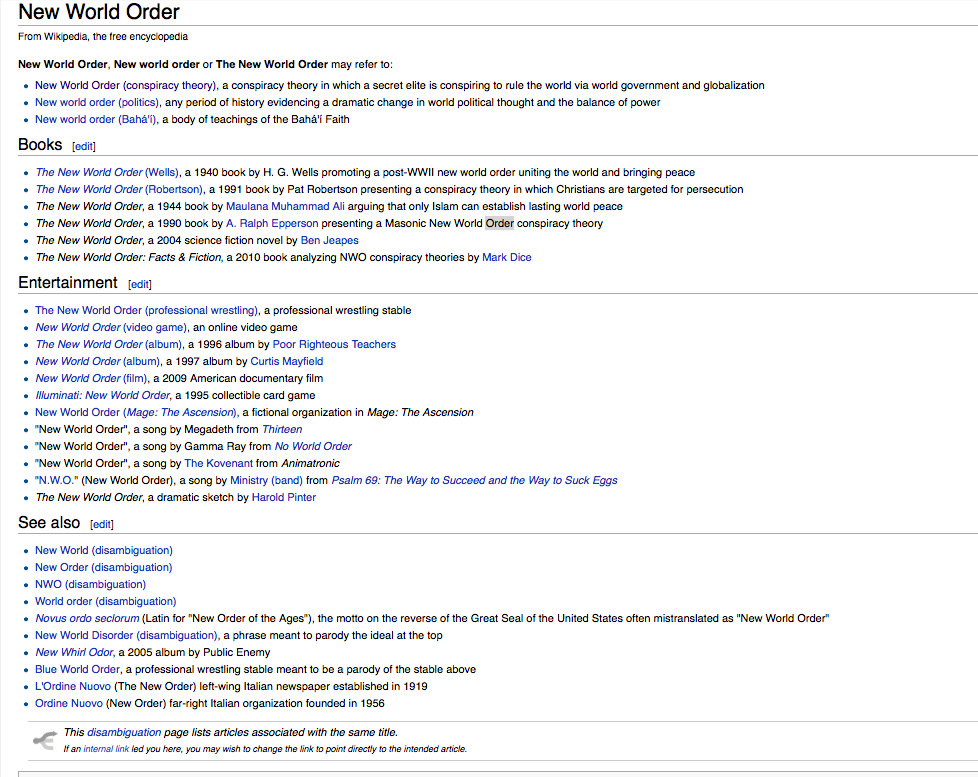
Task: Click the Entertainment section heading
Action: pos(67,282)
